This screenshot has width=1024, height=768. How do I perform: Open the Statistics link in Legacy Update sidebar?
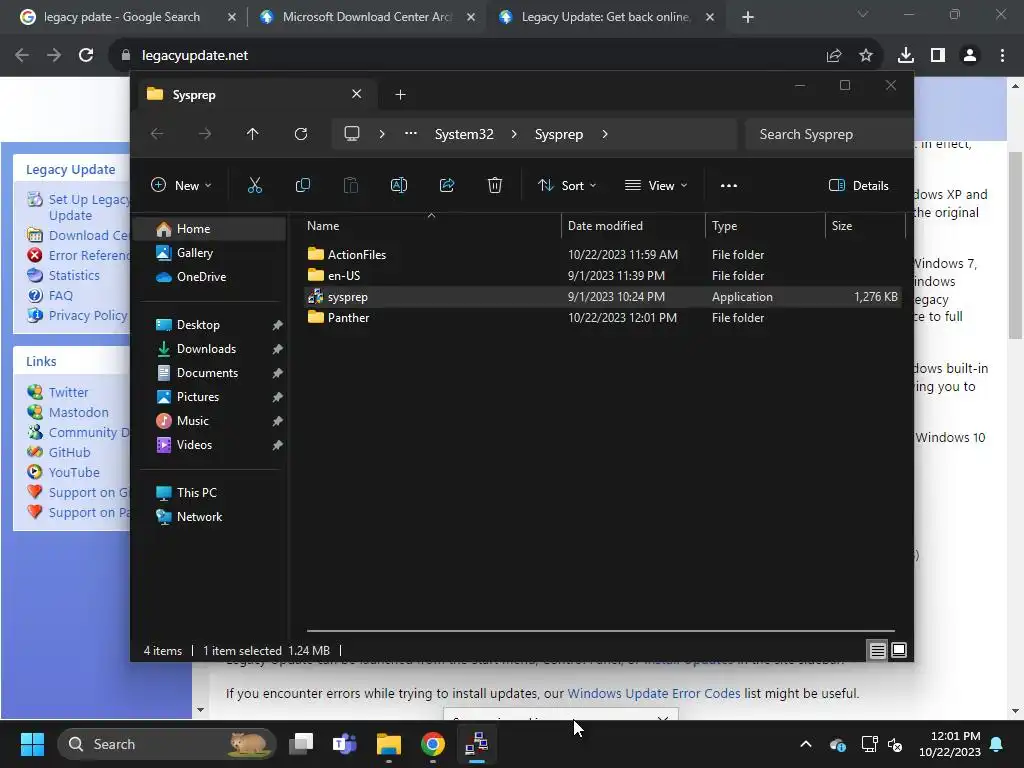74,276
